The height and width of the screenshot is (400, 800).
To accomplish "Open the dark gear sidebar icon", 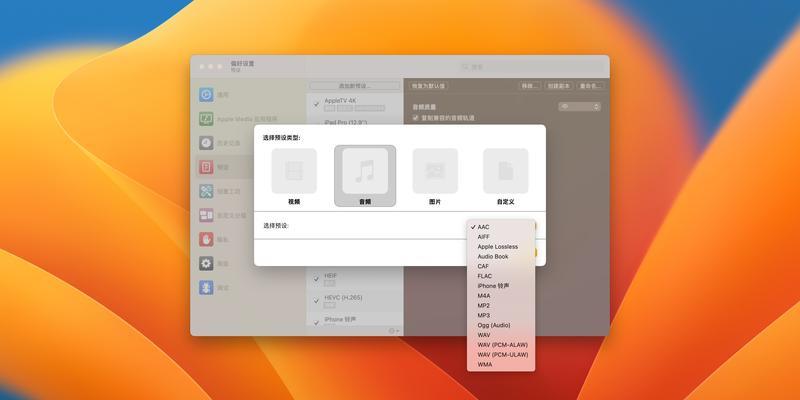I will pyautogui.click(x=206, y=263).
